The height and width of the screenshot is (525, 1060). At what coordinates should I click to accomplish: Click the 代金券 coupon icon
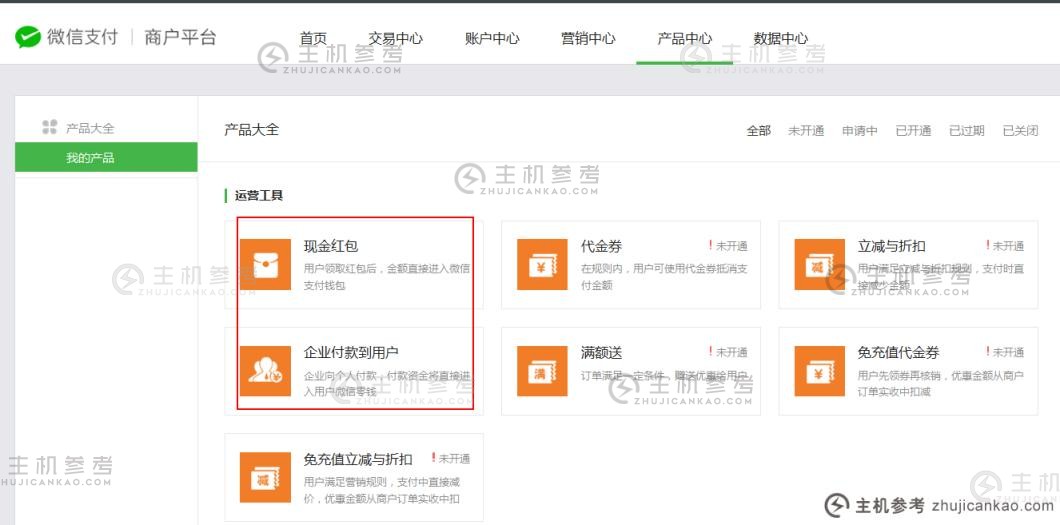(x=542, y=264)
